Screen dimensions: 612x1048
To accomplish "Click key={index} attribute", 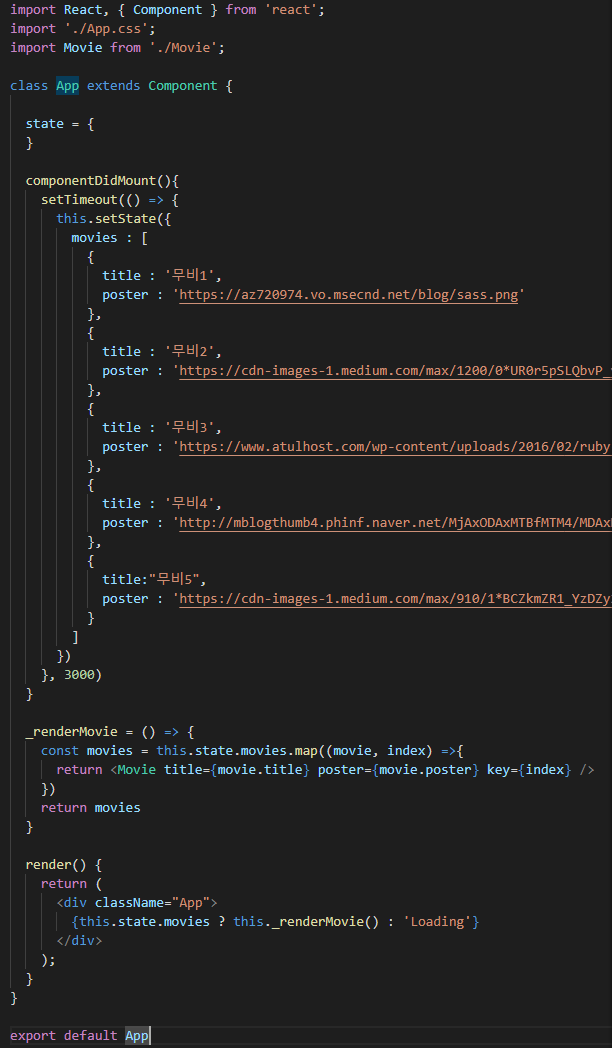I will [x=529, y=770].
